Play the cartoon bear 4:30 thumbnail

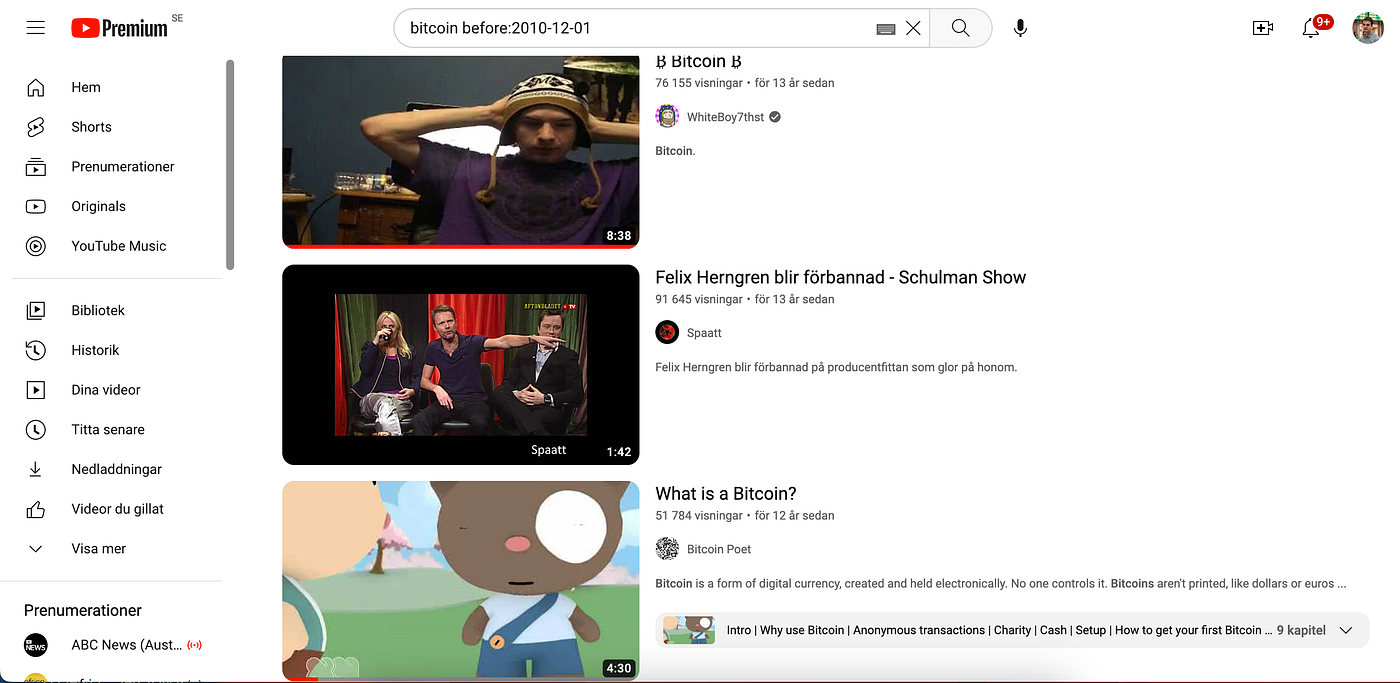pyautogui.click(x=460, y=581)
